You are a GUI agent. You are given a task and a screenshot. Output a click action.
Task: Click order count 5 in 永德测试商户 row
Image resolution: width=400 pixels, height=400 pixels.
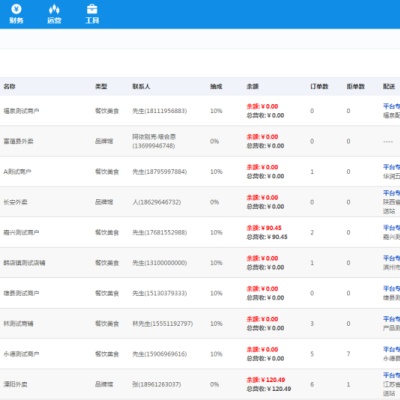(x=312, y=354)
